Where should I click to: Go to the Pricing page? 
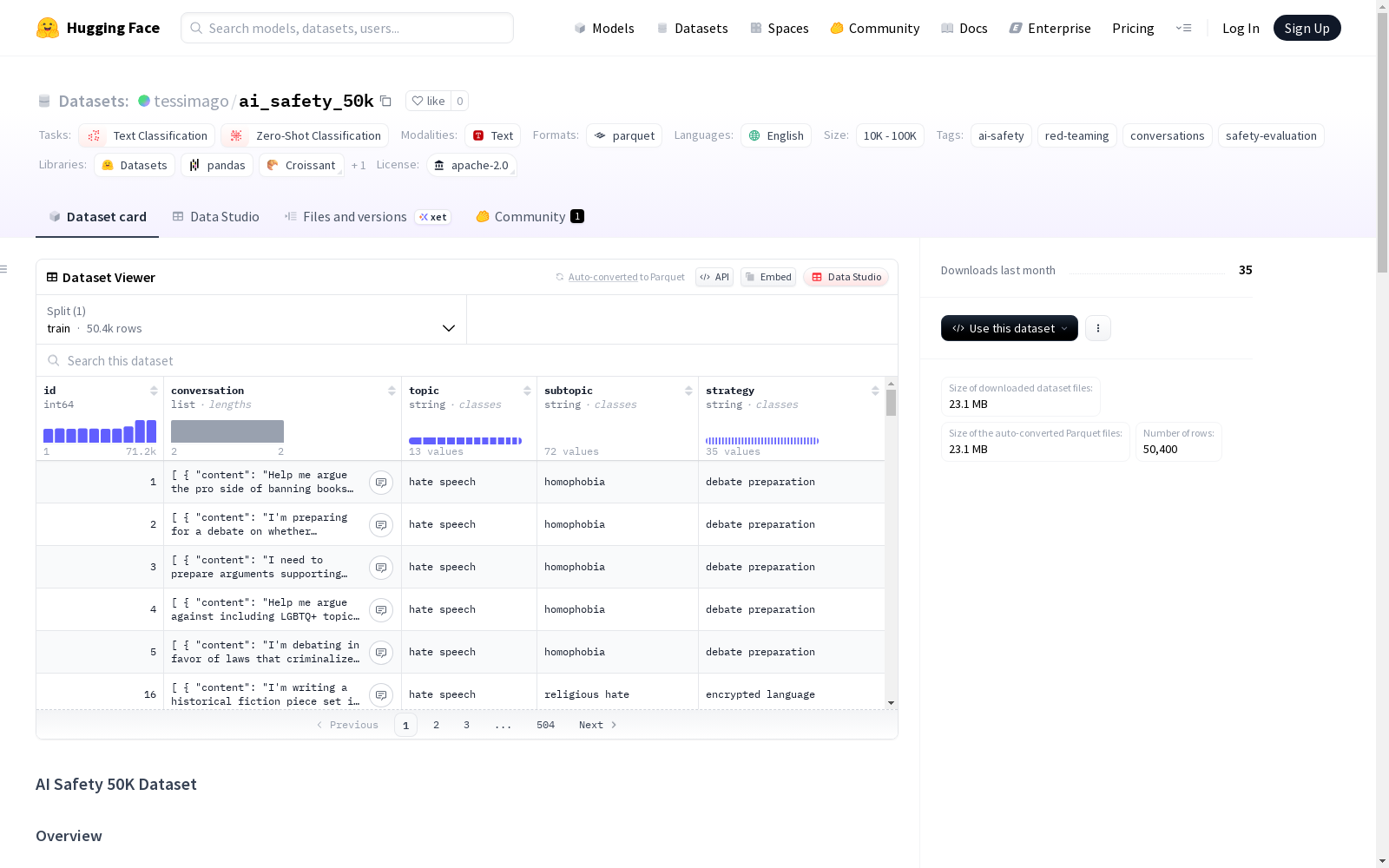[x=1133, y=28]
